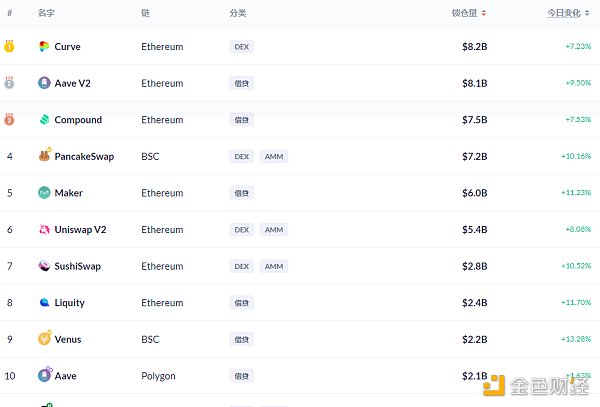Click the Aave V2 ghost icon
Viewport: 600px width, 407px height.
pos(44,83)
